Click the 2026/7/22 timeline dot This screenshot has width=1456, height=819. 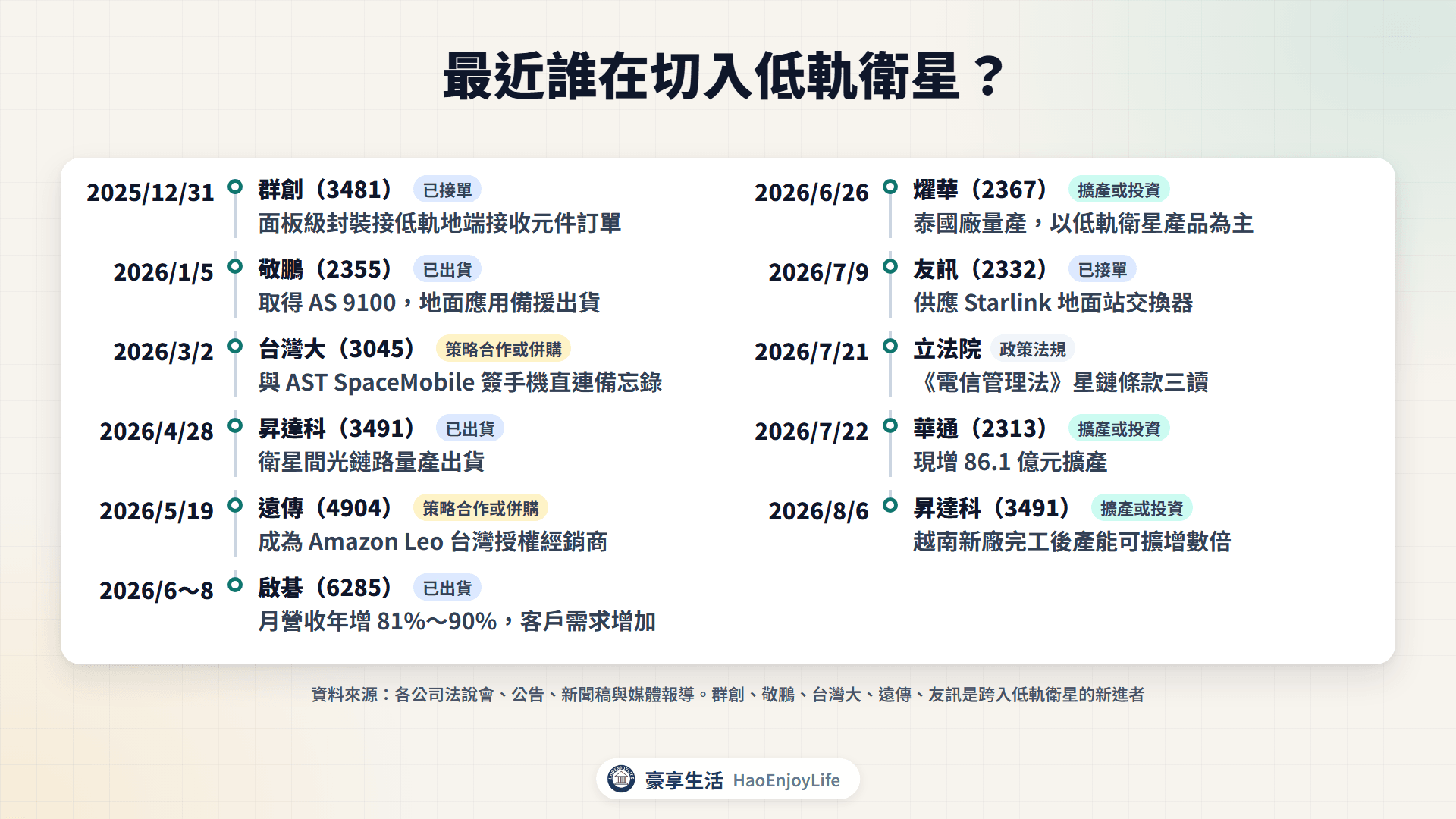890,425
